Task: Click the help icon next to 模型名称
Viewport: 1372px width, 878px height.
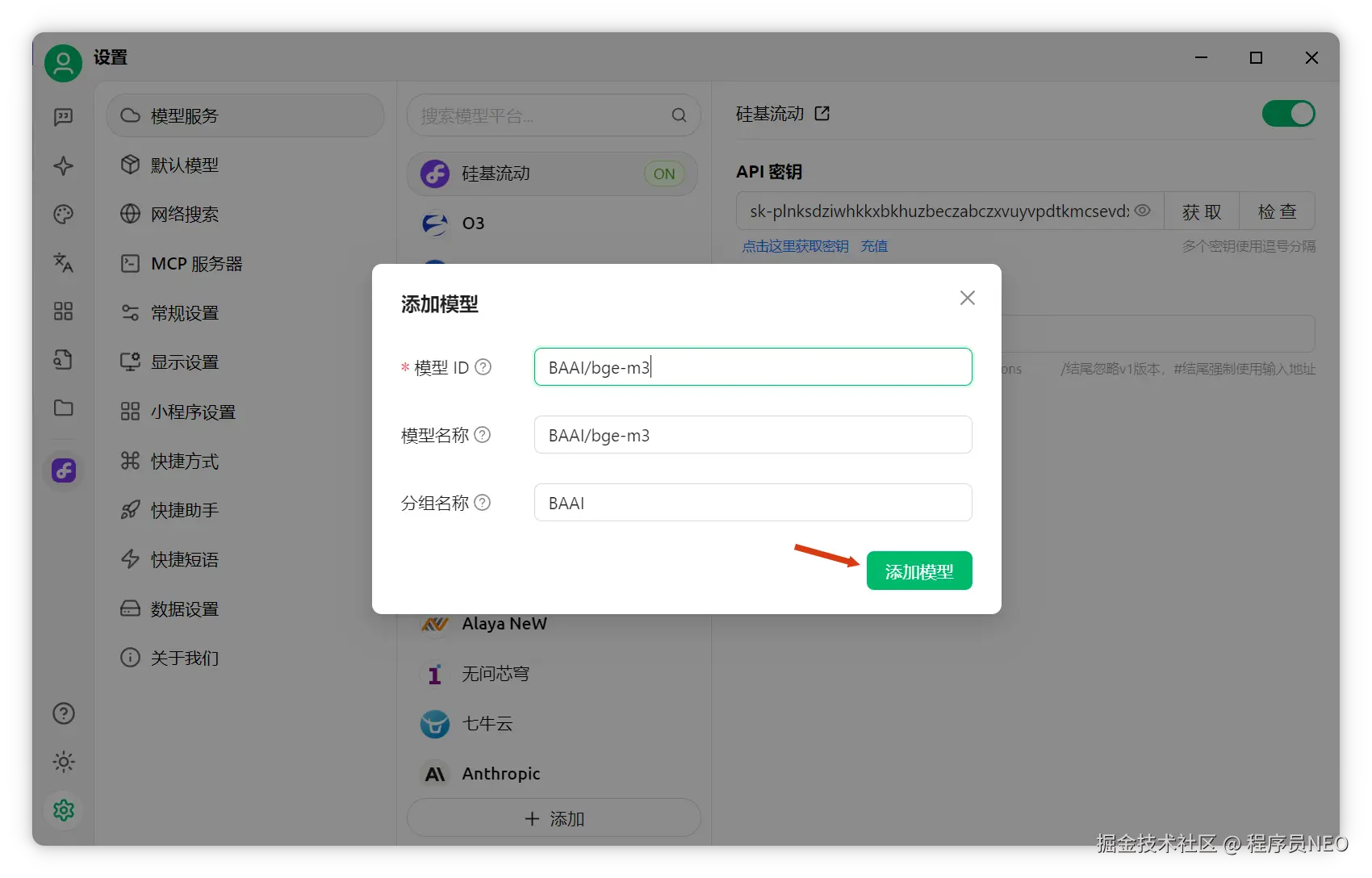Action: (x=483, y=435)
